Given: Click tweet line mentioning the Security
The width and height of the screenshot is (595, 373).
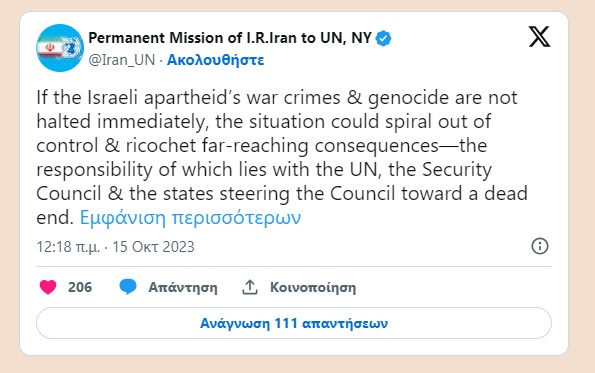Looking at the screenshot, I should pyautogui.click(x=264, y=170).
